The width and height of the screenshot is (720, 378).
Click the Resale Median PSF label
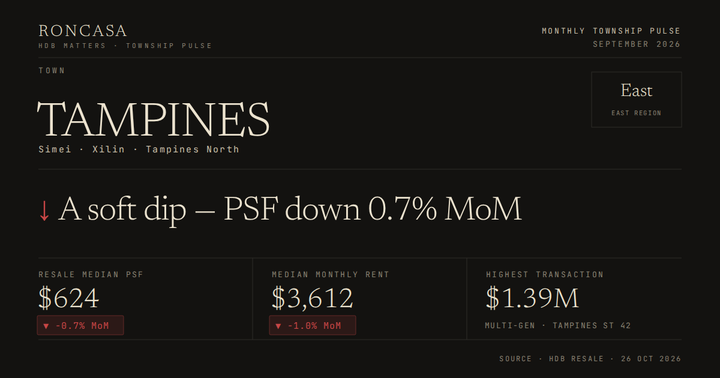(91, 274)
